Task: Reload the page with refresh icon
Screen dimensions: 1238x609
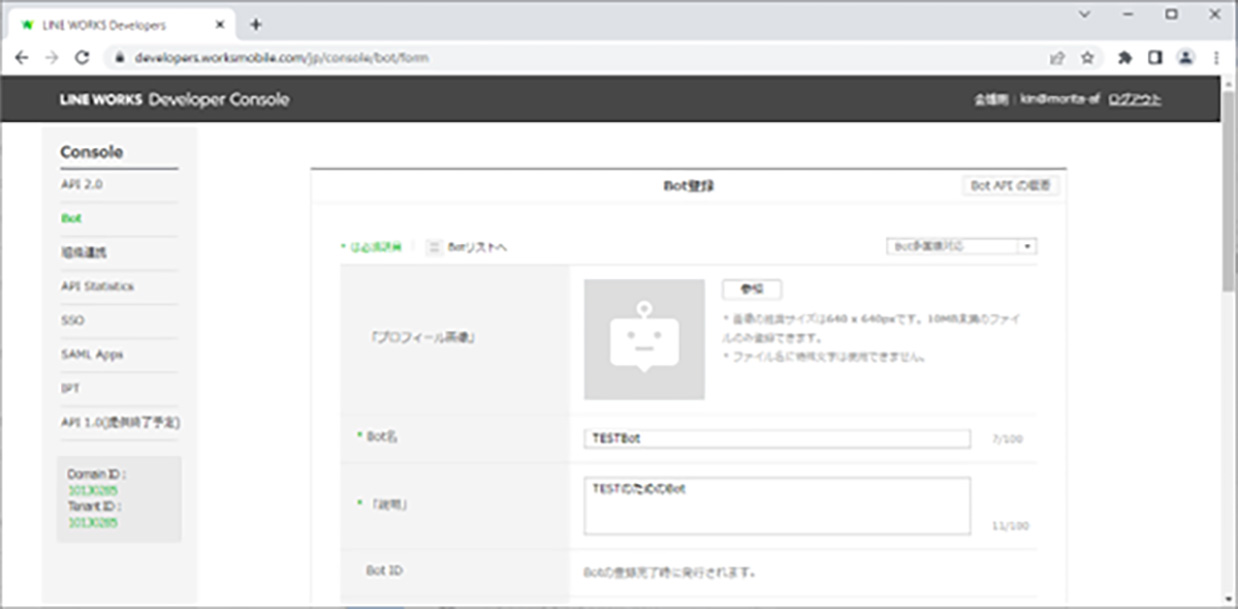Action: (82, 58)
